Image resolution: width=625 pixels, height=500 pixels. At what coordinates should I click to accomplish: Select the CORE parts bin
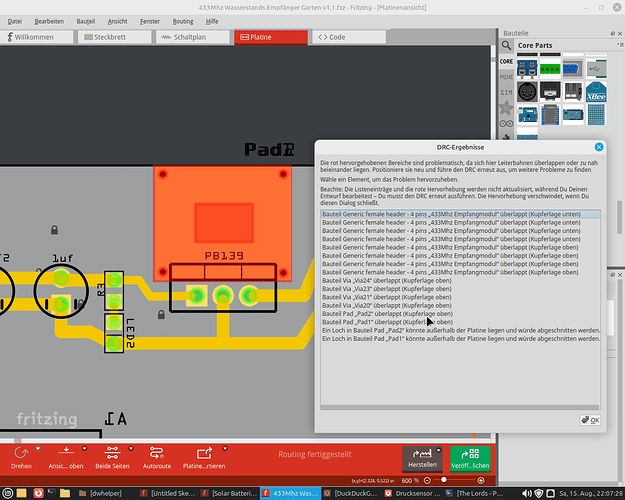point(506,61)
